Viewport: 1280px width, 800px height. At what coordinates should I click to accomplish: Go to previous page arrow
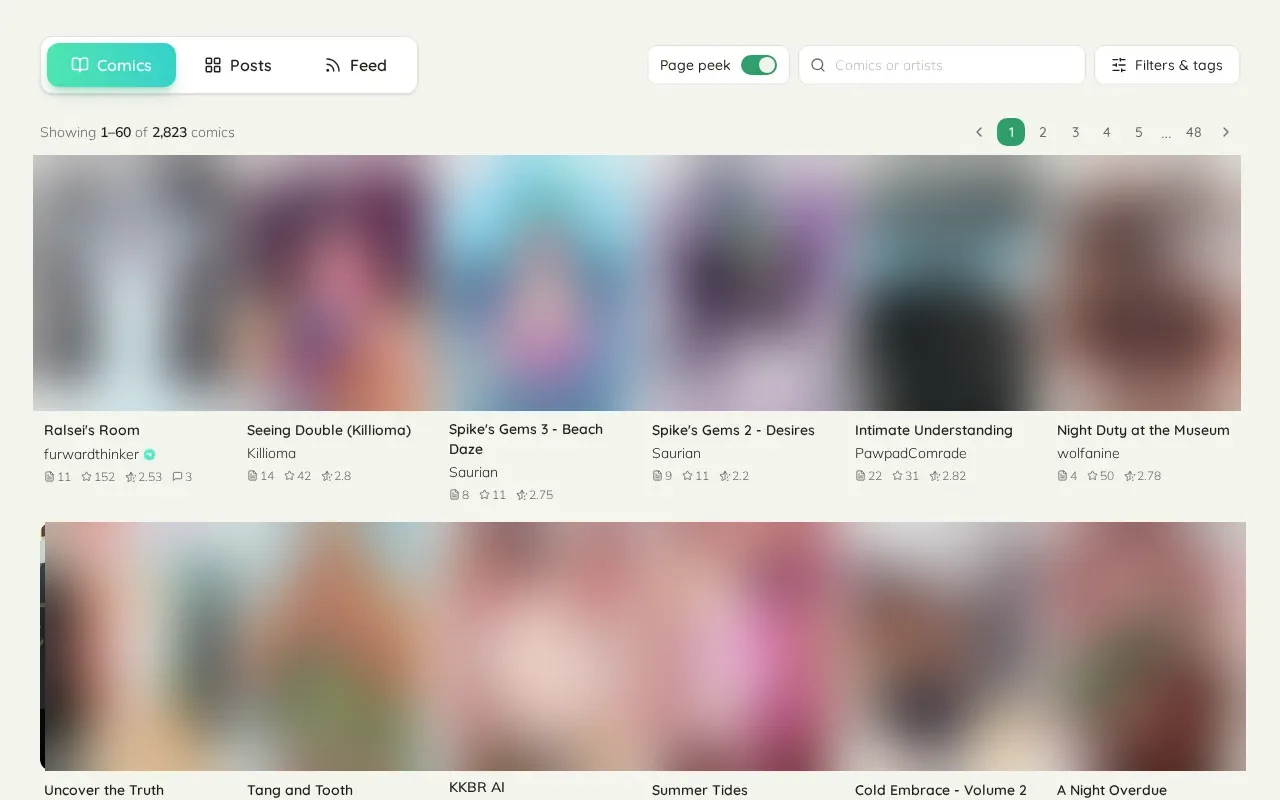[979, 132]
